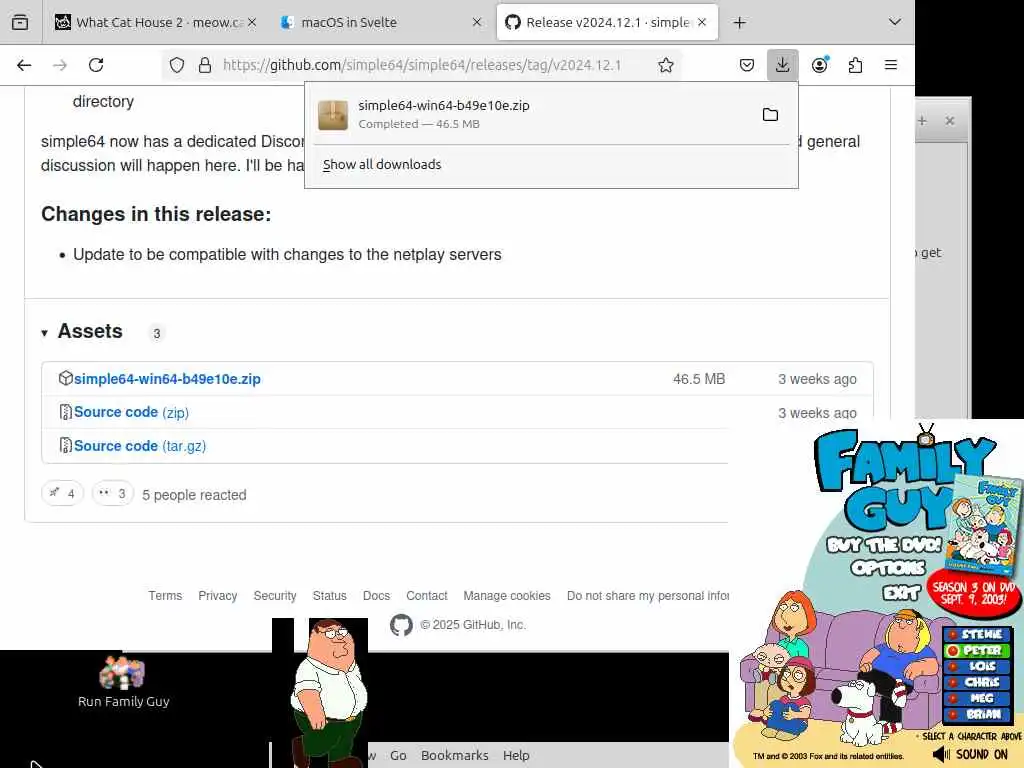
Task: Click the plus button on background window
Action: 922,121
